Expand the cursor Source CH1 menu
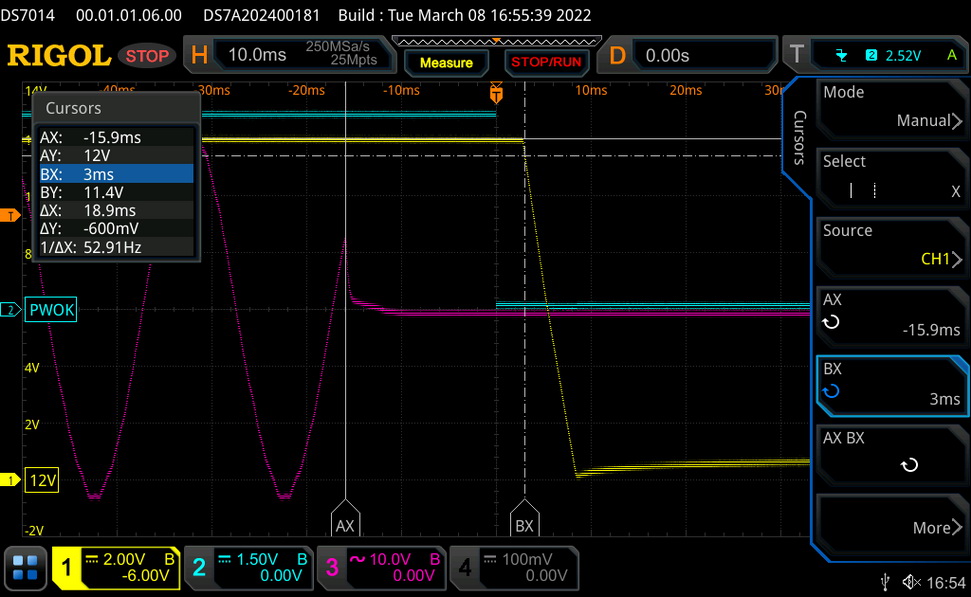971x597 pixels. point(892,246)
